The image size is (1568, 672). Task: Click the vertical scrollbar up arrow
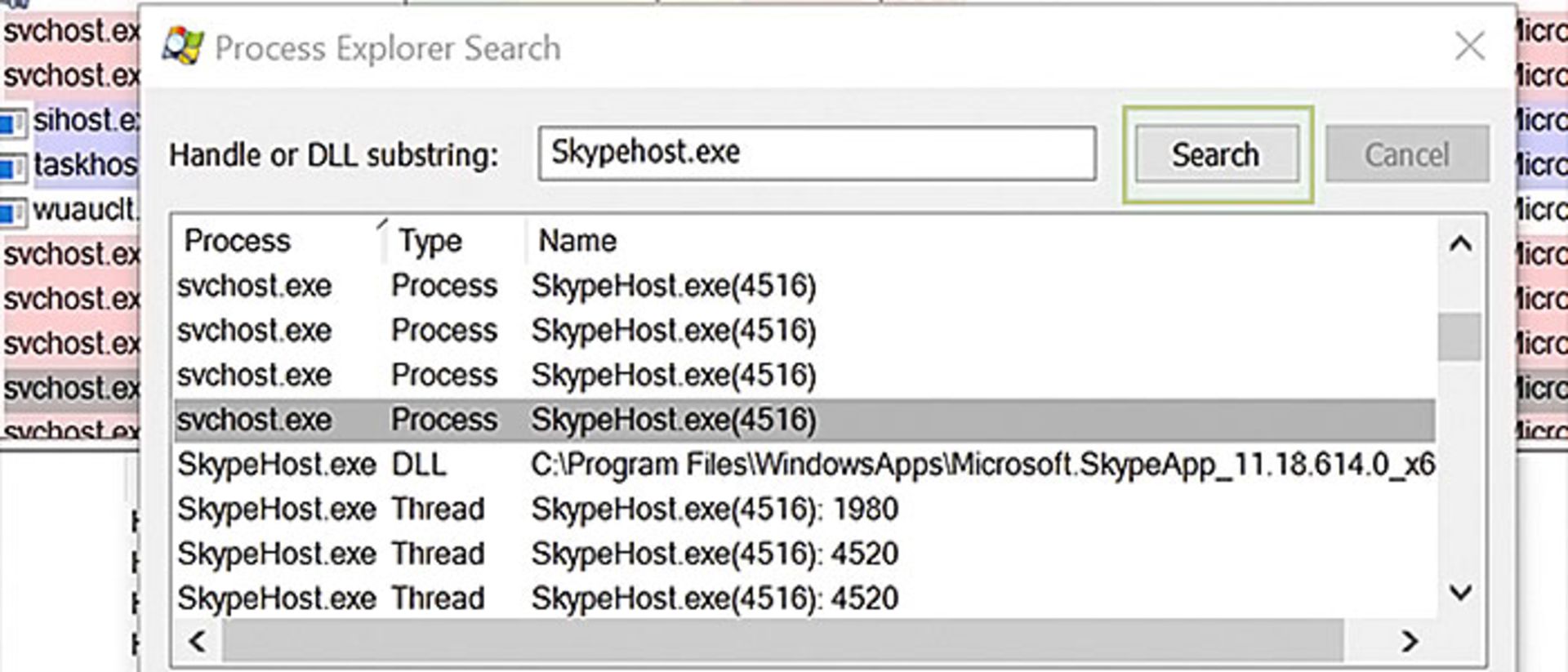[x=1460, y=244]
